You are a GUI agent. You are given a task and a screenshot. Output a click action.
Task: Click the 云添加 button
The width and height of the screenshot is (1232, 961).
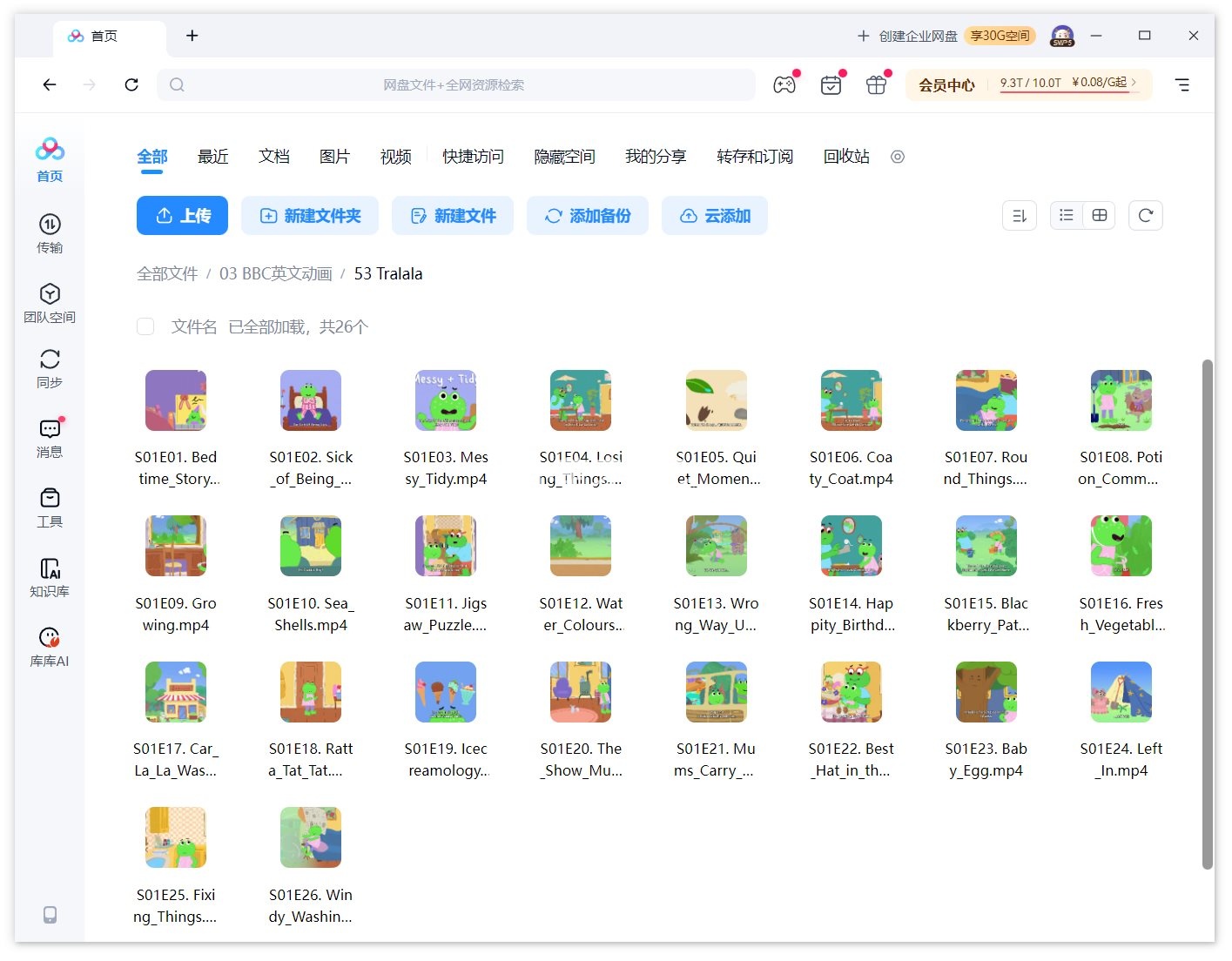pyautogui.click(x=715, y=216)
